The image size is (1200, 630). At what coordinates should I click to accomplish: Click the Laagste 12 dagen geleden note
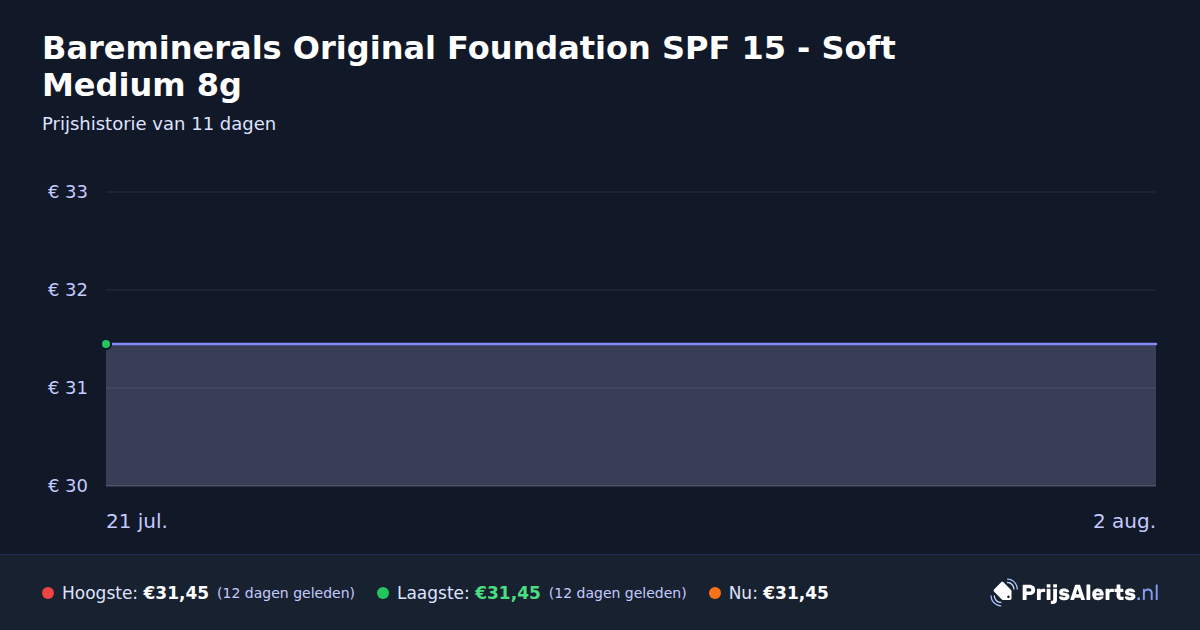pos(618,594)
